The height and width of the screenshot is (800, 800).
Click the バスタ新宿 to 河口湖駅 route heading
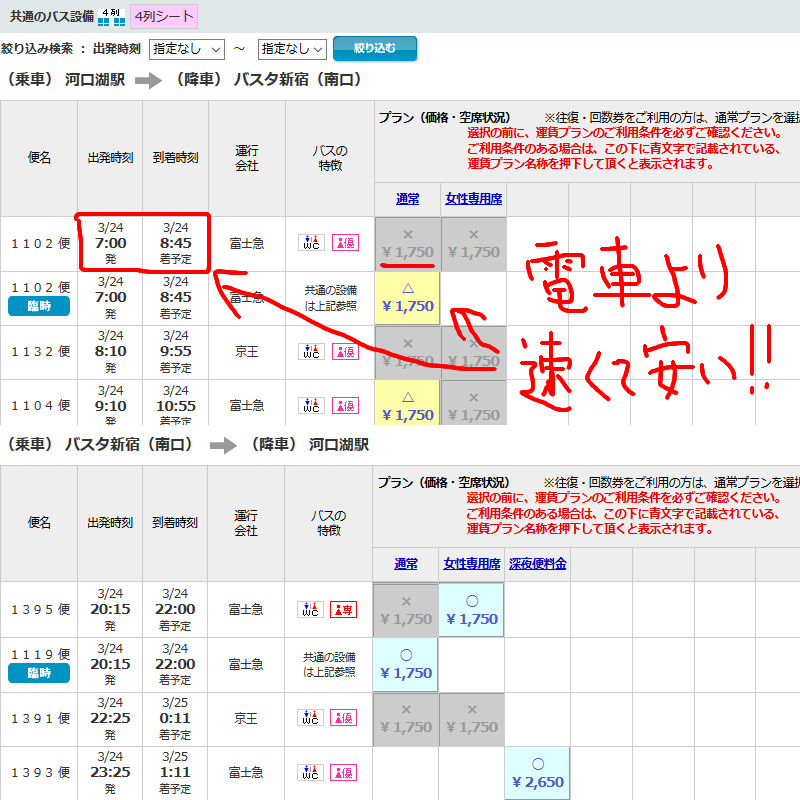[x=188, y=444]
